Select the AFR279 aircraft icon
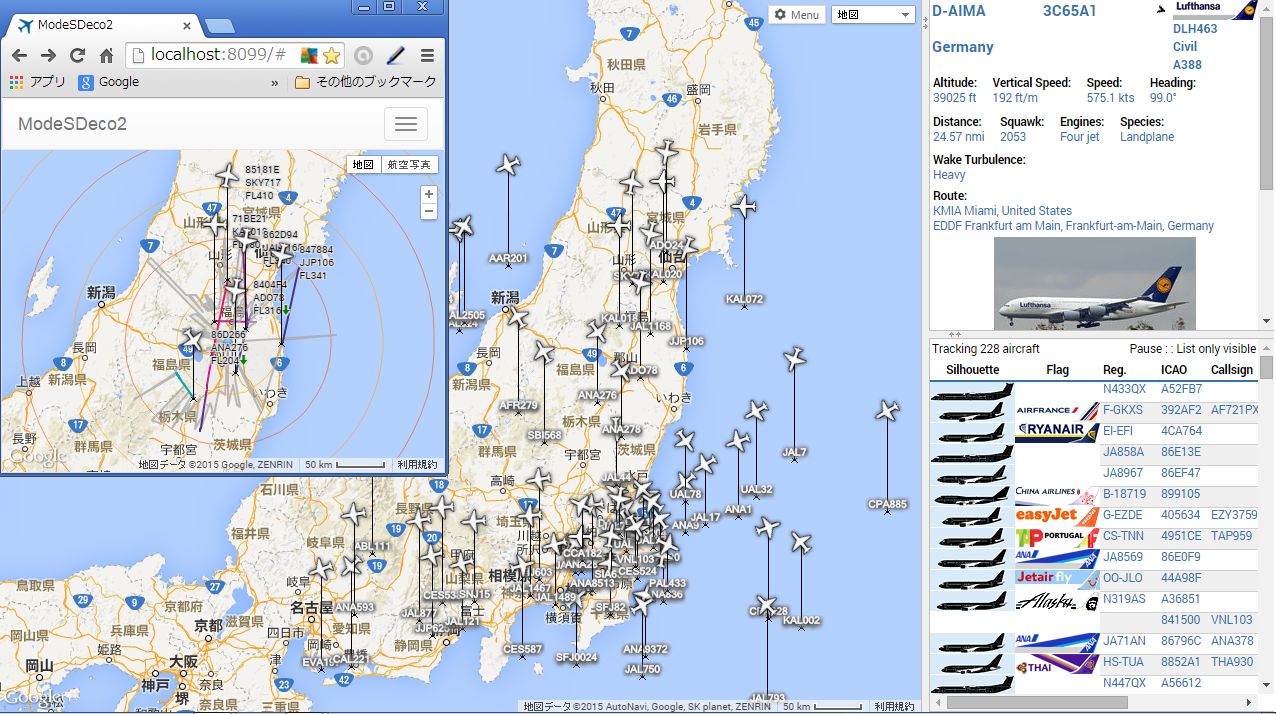The image size is (1276, 714). (518, 319)
